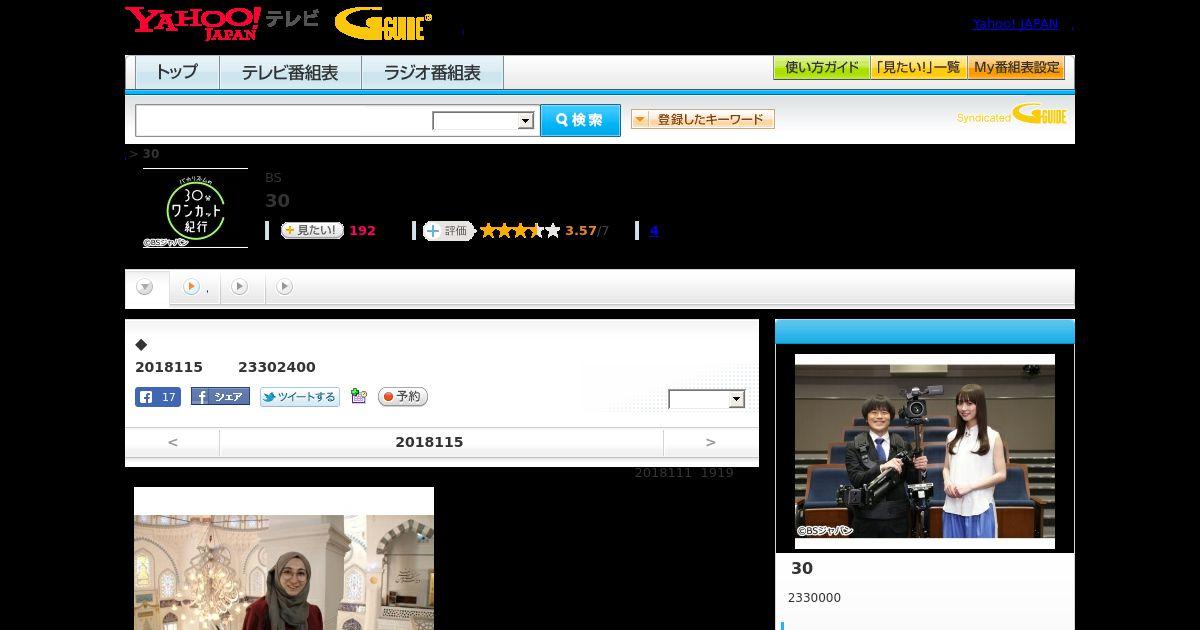
Task: Click the sidebar program title 30
Action: (x=802, y=568)
